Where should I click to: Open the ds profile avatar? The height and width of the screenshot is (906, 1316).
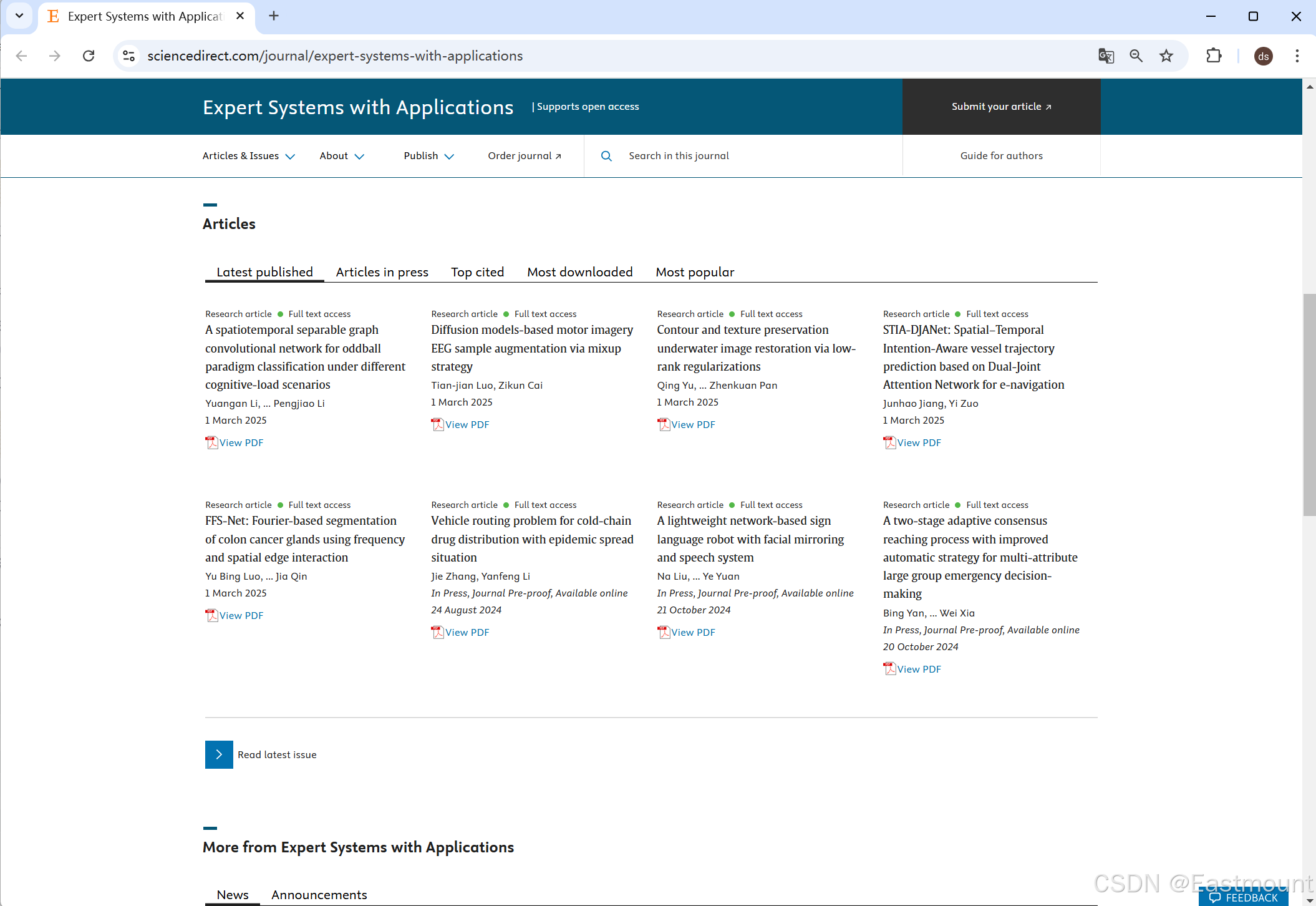click(x=1263, y=56)
